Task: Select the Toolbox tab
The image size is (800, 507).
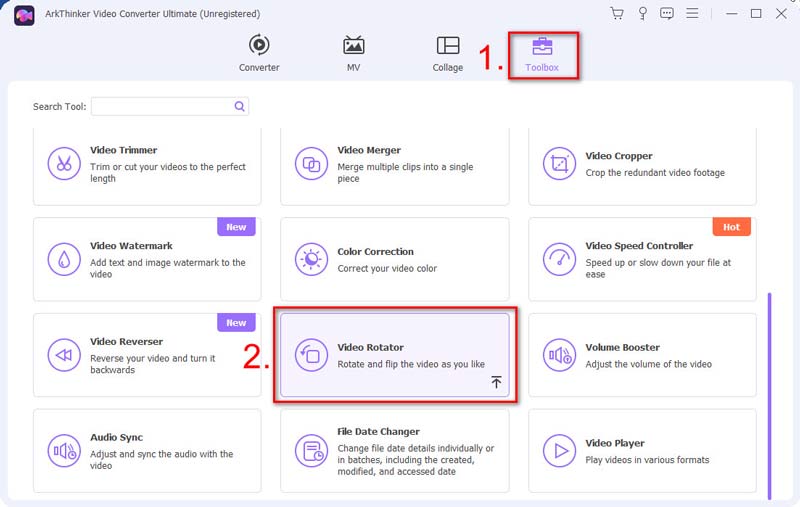Action: click(542, 54)
